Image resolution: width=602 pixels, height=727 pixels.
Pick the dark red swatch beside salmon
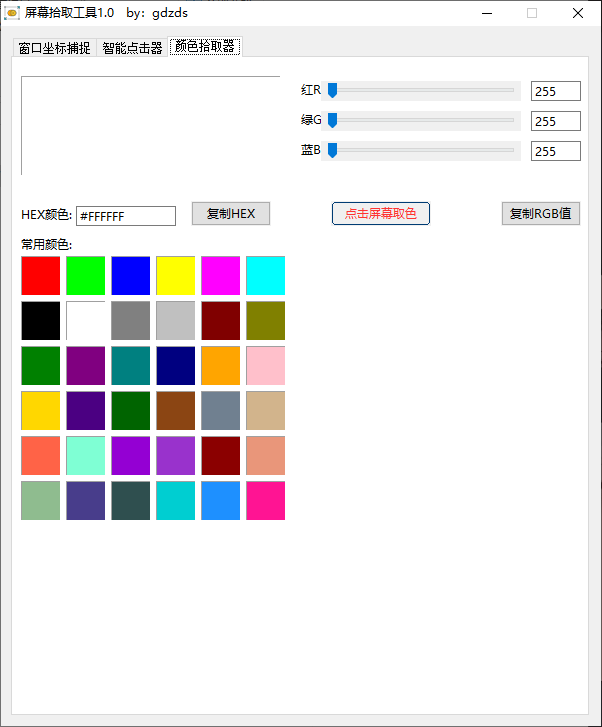[x=221, y=455]
